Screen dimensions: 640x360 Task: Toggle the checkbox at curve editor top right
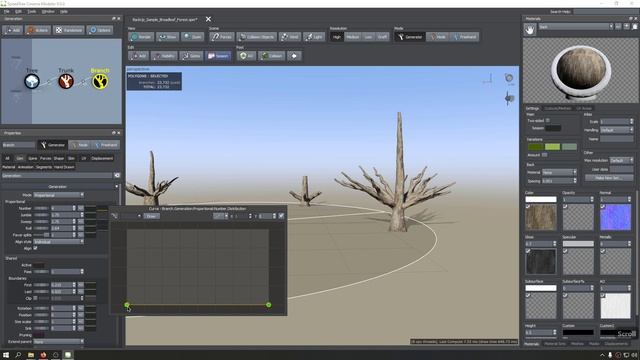(281, 216)
